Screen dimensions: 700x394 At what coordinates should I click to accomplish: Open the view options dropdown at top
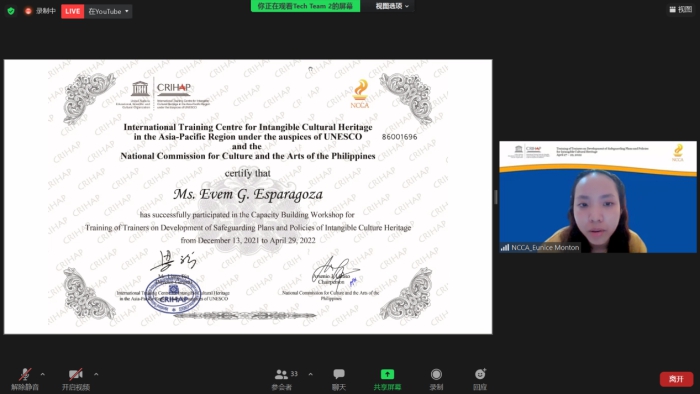tap(392, 6)
